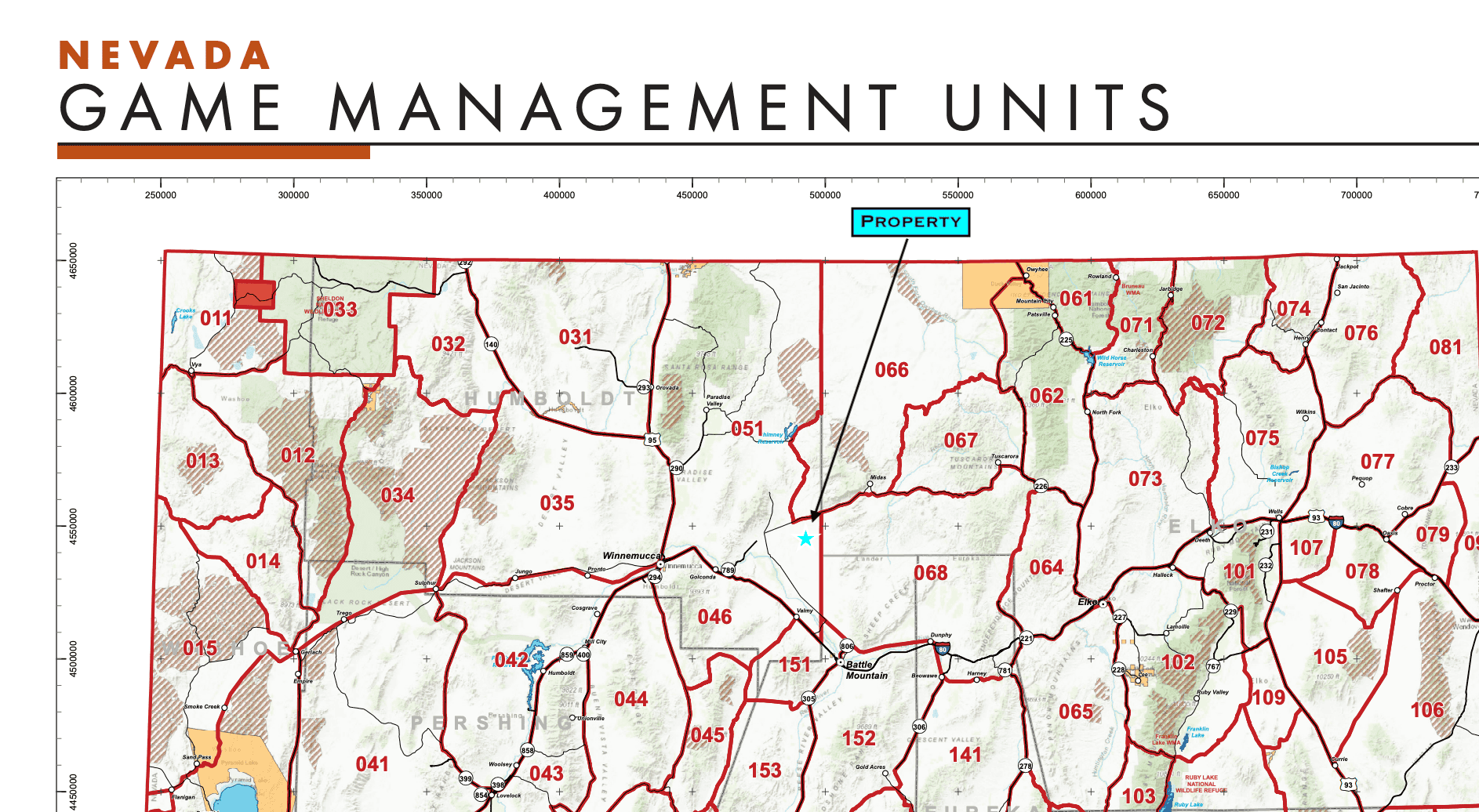Select unit label 011

(x=216, y=318)
